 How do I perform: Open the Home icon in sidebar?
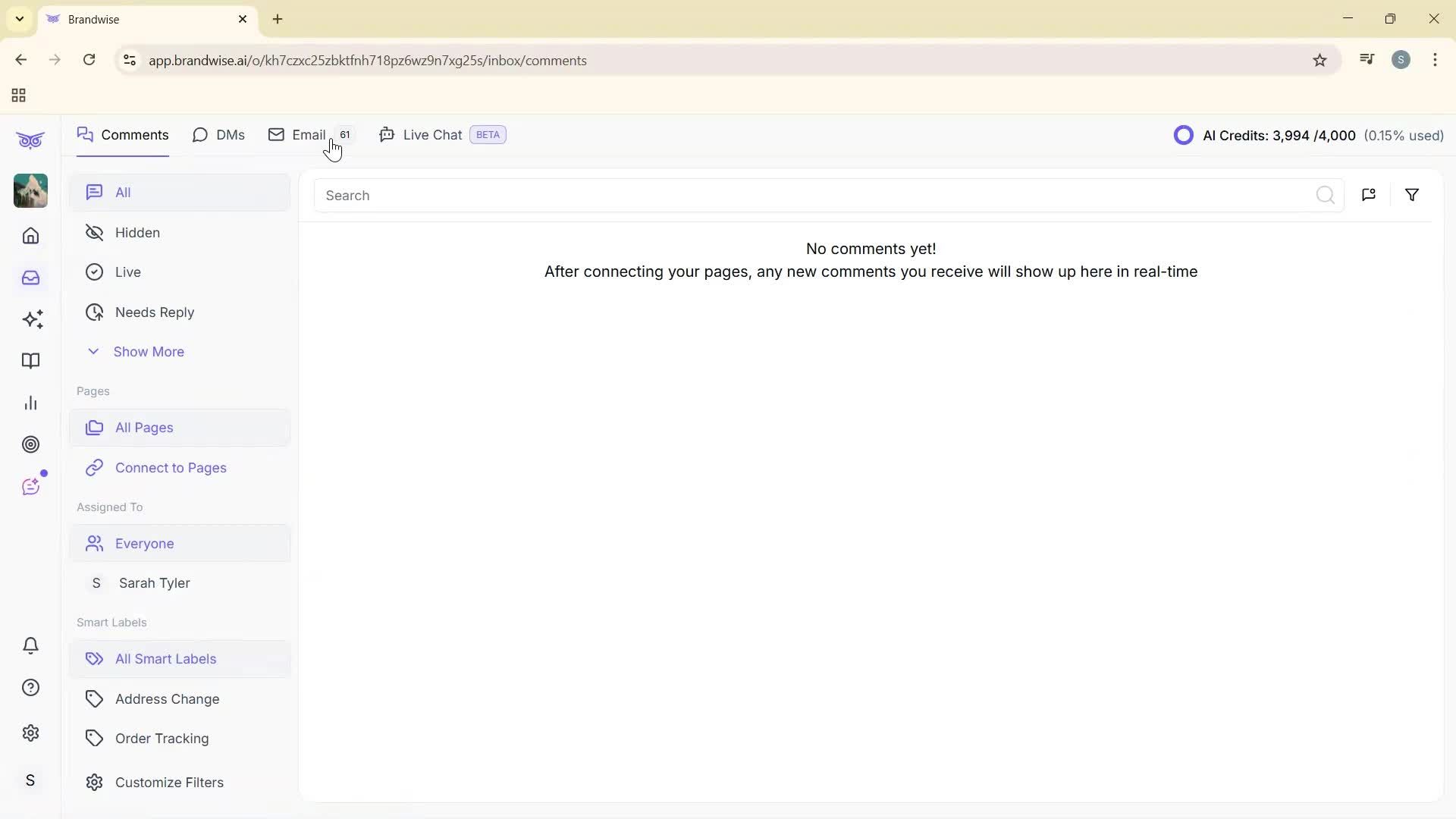30,236
